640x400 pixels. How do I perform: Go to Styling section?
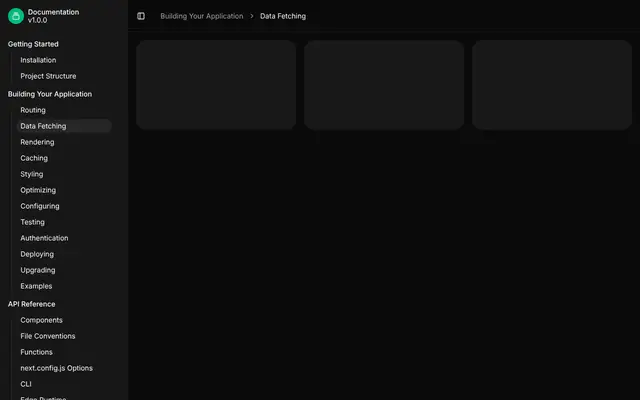tap(32, 174)
